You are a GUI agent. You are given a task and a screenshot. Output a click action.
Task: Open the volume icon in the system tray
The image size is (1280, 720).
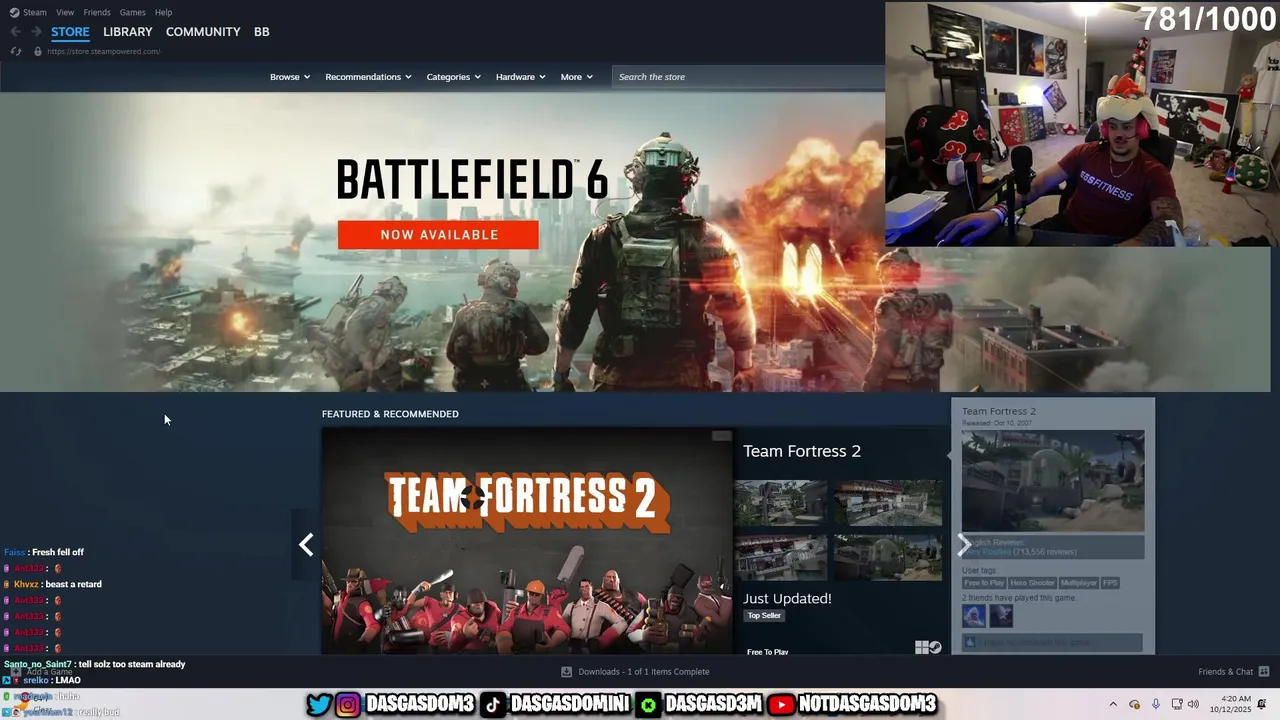1193,704
